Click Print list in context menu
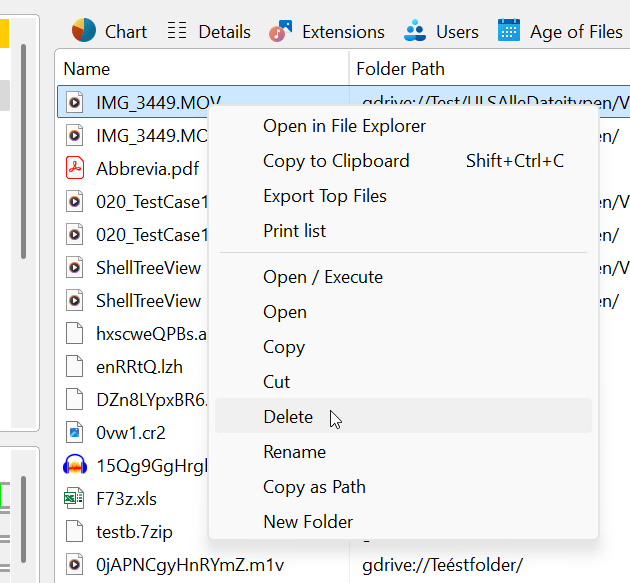The width and height of the screenshot is (630, 583). coord(294,231)
